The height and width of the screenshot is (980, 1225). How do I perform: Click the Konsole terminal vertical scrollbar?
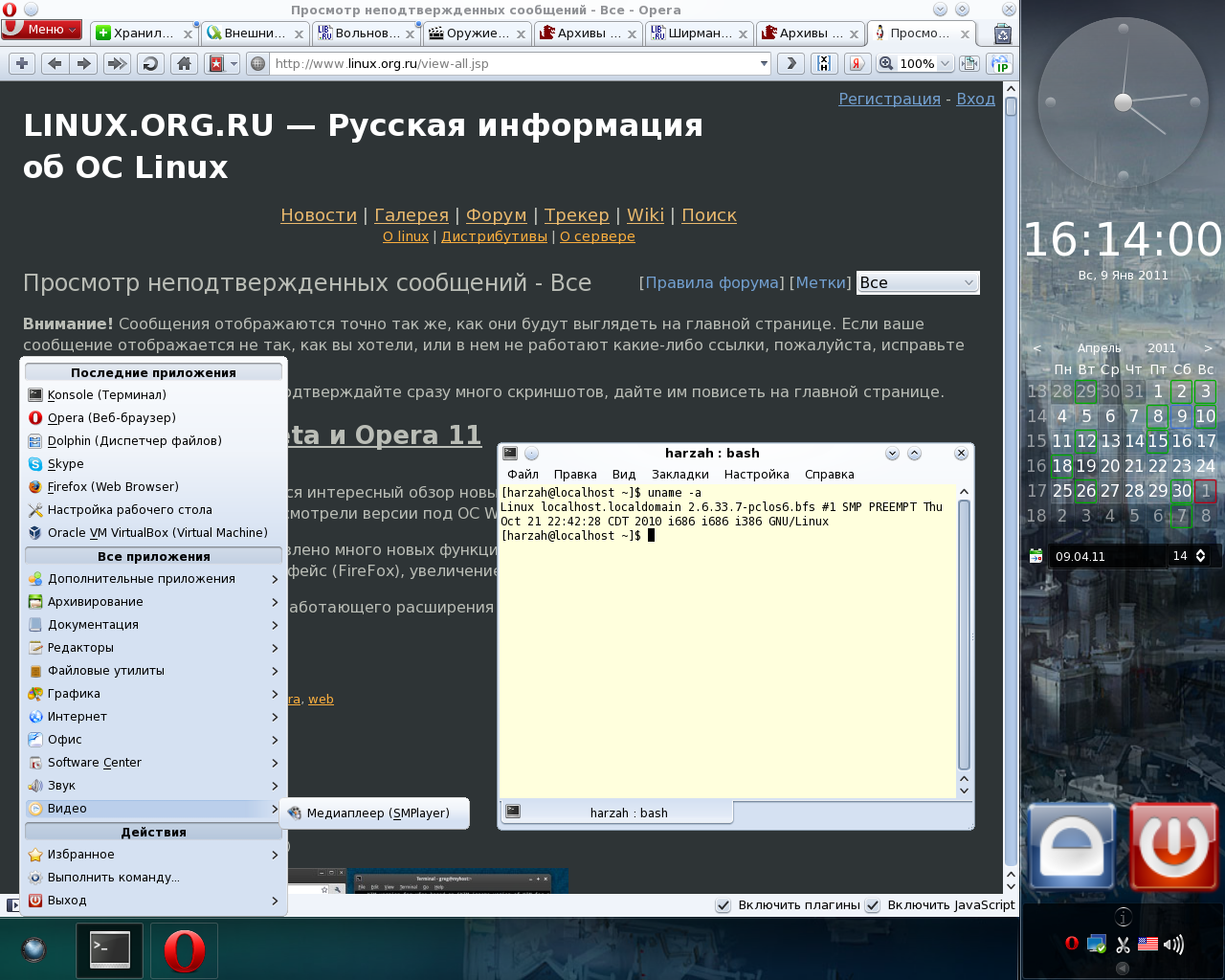[x=964, y=641]
